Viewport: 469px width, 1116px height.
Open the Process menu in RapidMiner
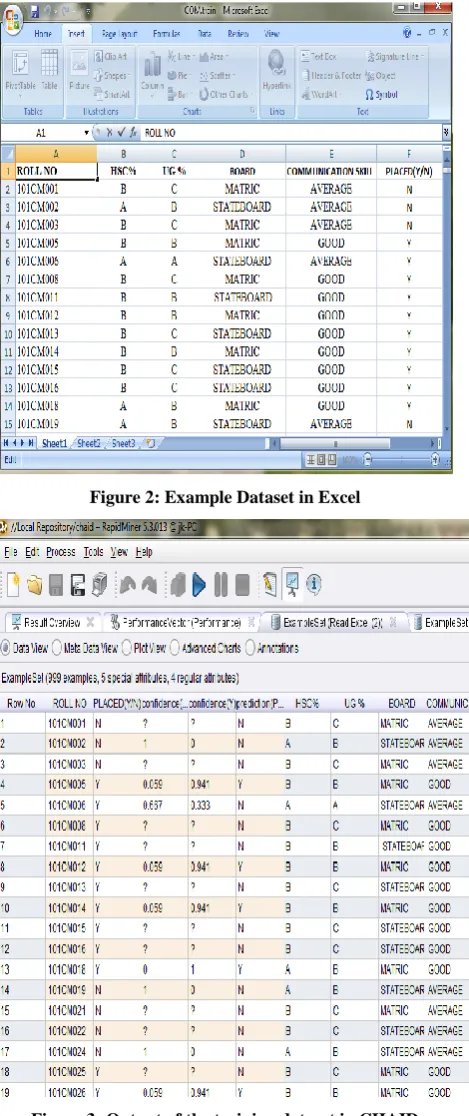tap(60, 552)
